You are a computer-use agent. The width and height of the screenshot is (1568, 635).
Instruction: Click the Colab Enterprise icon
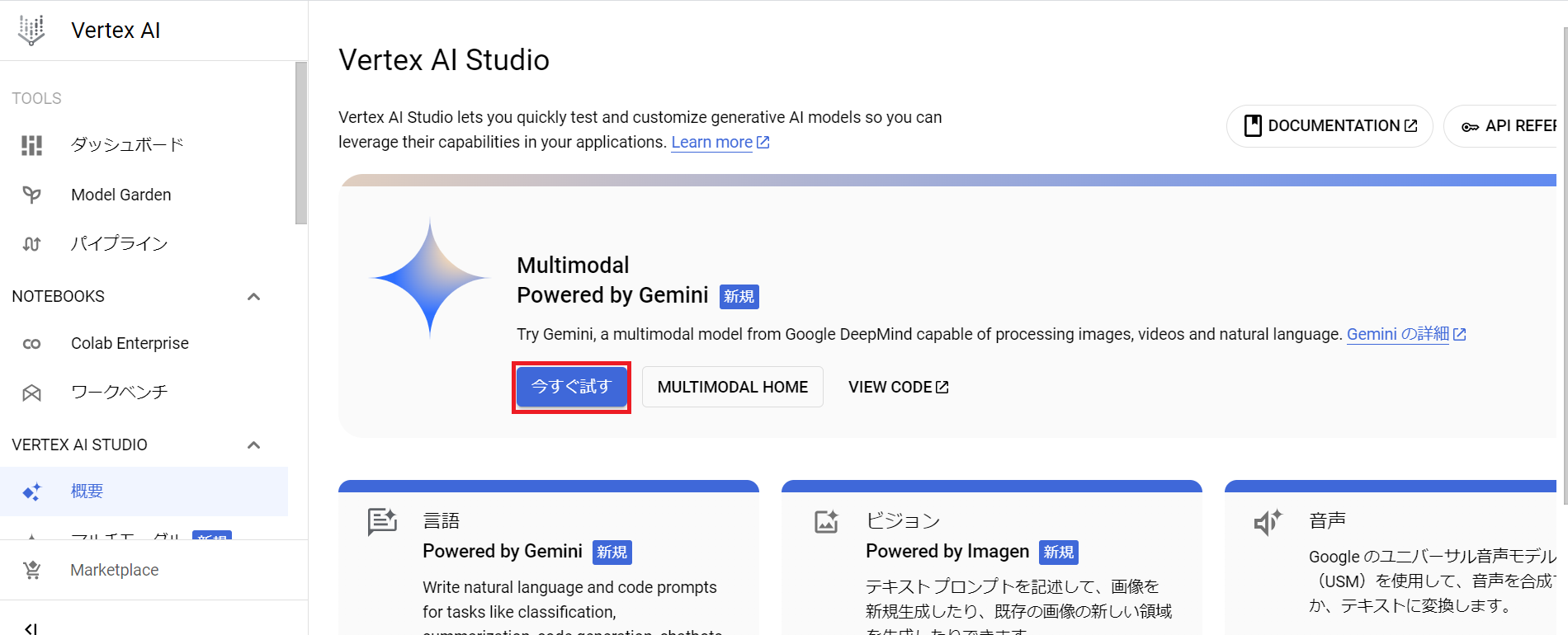pos(31,344)
